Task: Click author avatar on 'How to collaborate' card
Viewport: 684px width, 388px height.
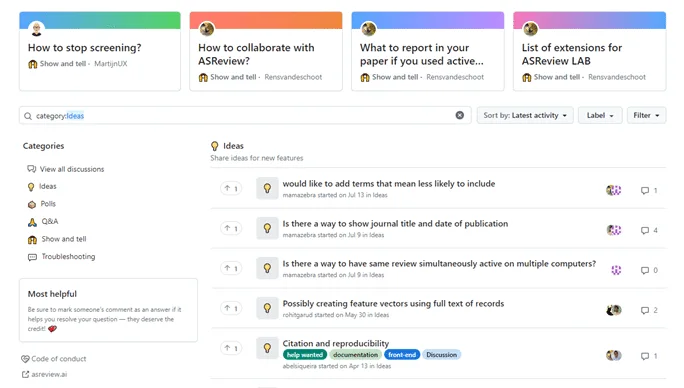Action: pos(207,29)
